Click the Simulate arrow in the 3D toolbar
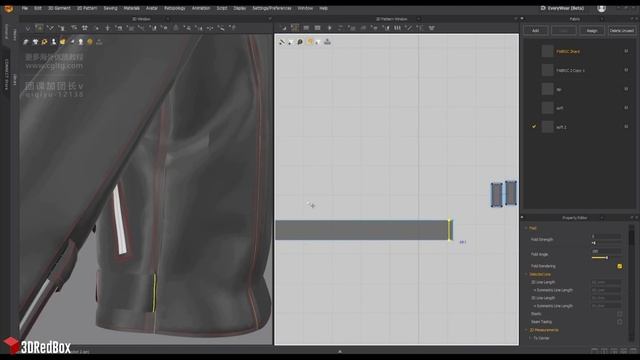 [x=28, y=28]
